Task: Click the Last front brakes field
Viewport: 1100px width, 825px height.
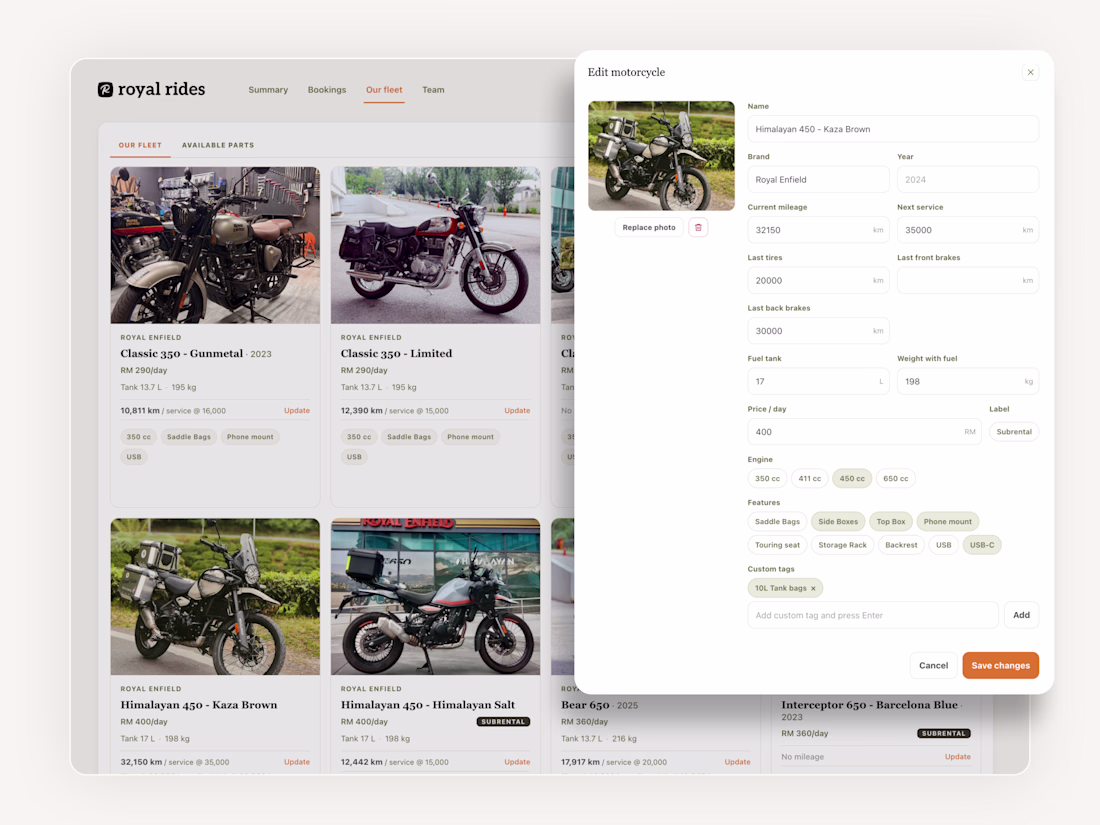Action: pyautogui.click(x=967, y=281)
